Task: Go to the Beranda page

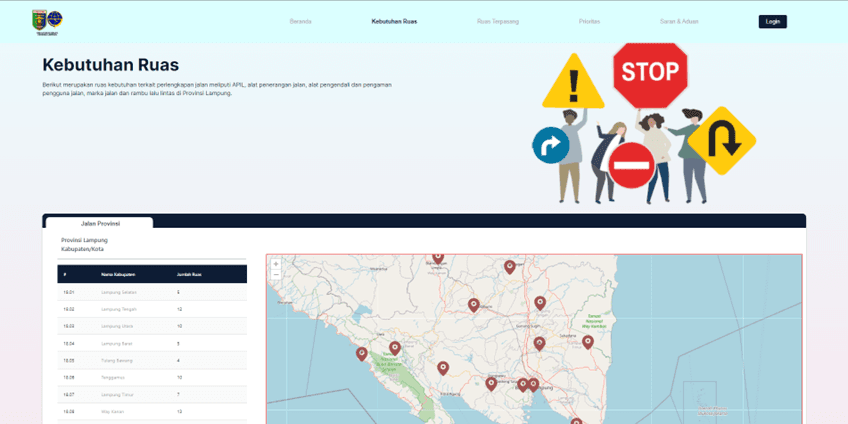Action: 300,22
